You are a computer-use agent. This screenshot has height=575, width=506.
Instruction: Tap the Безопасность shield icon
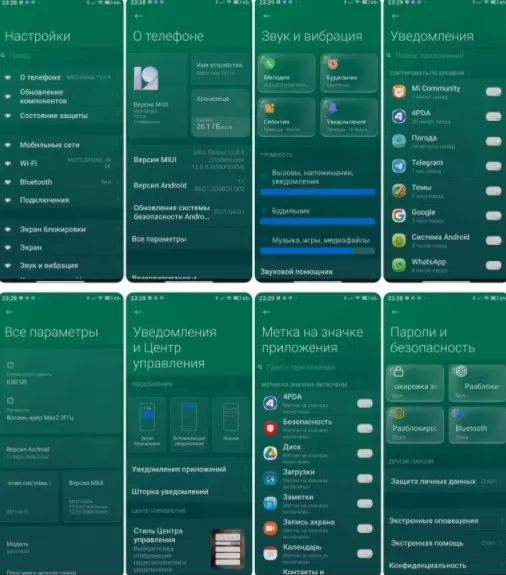tap(270, 428)
